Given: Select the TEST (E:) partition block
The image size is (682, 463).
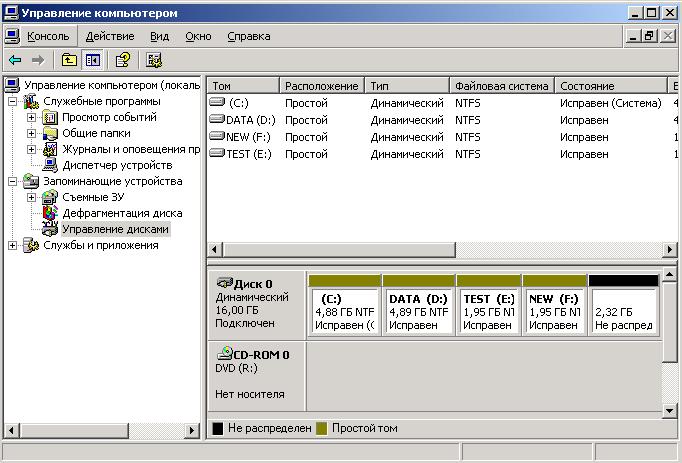Looking at the screenshot, I should (x=488, y=305).
